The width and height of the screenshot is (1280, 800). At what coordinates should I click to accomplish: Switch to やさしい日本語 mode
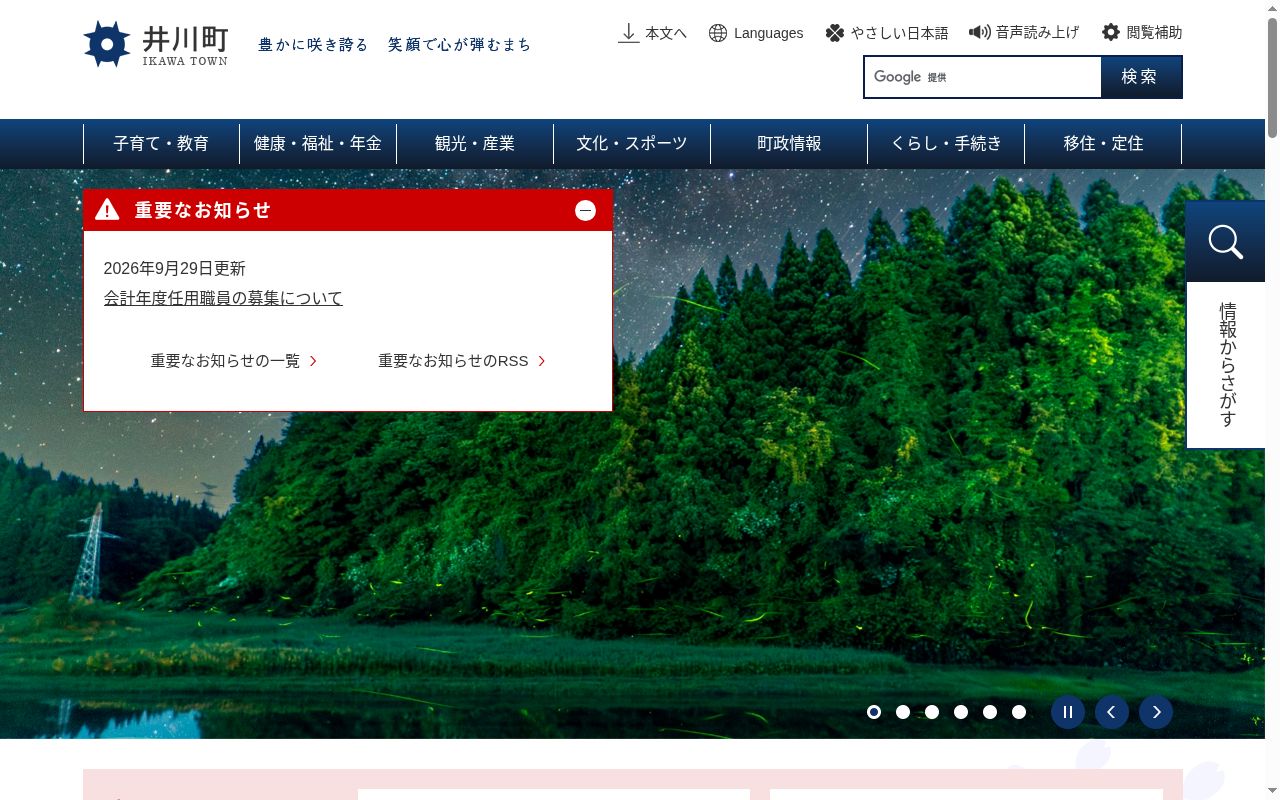click(x=886, y=33)
